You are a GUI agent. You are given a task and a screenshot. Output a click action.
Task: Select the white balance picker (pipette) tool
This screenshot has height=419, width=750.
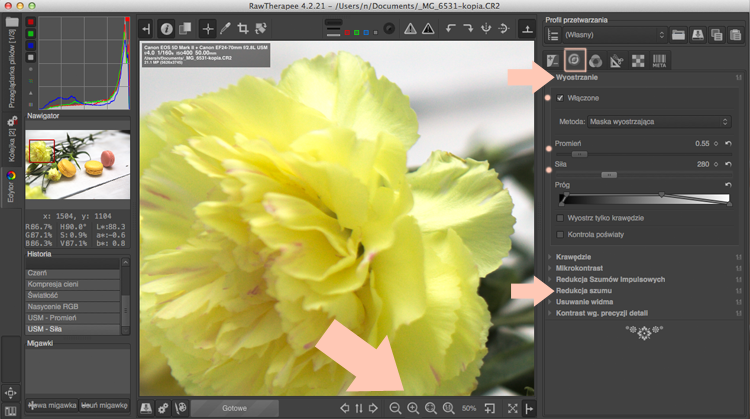(x=225, y=29)
